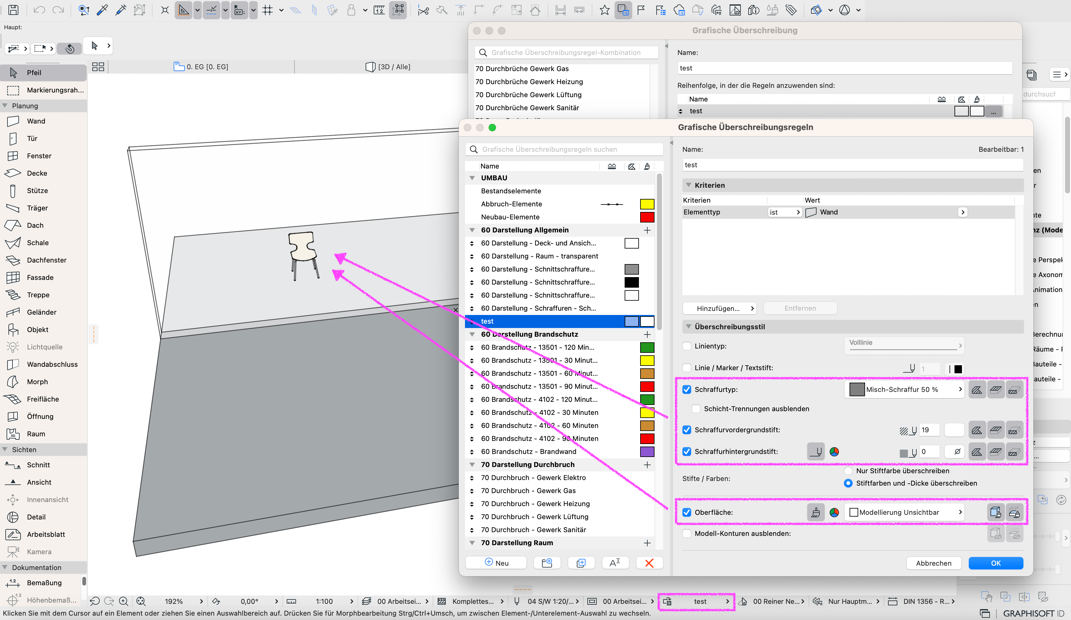1071x620 pixels.
Task: Toggle the Schraffurvordergrundstift checkbox
Action: [687, 430]
